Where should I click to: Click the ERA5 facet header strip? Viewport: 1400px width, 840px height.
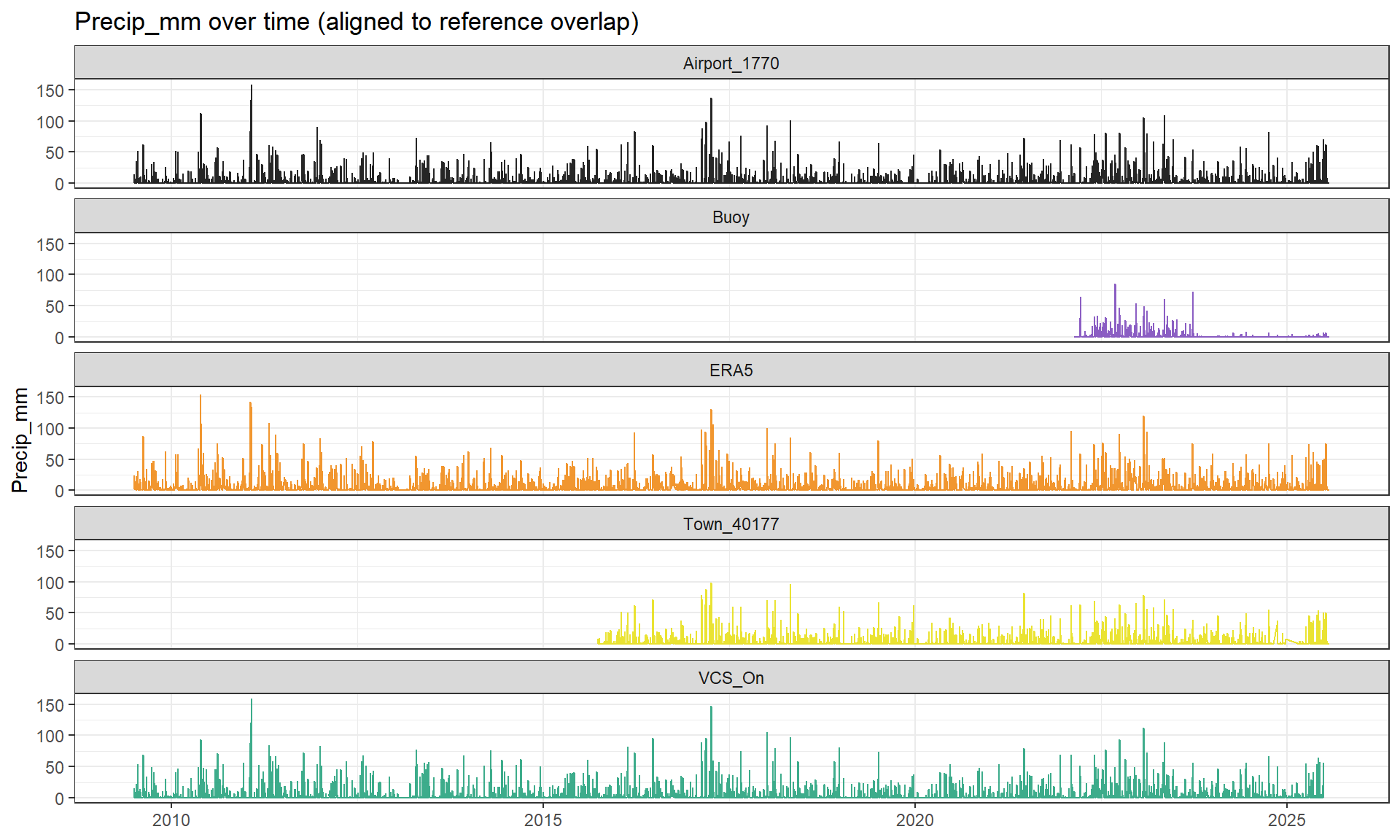(731, 370)
